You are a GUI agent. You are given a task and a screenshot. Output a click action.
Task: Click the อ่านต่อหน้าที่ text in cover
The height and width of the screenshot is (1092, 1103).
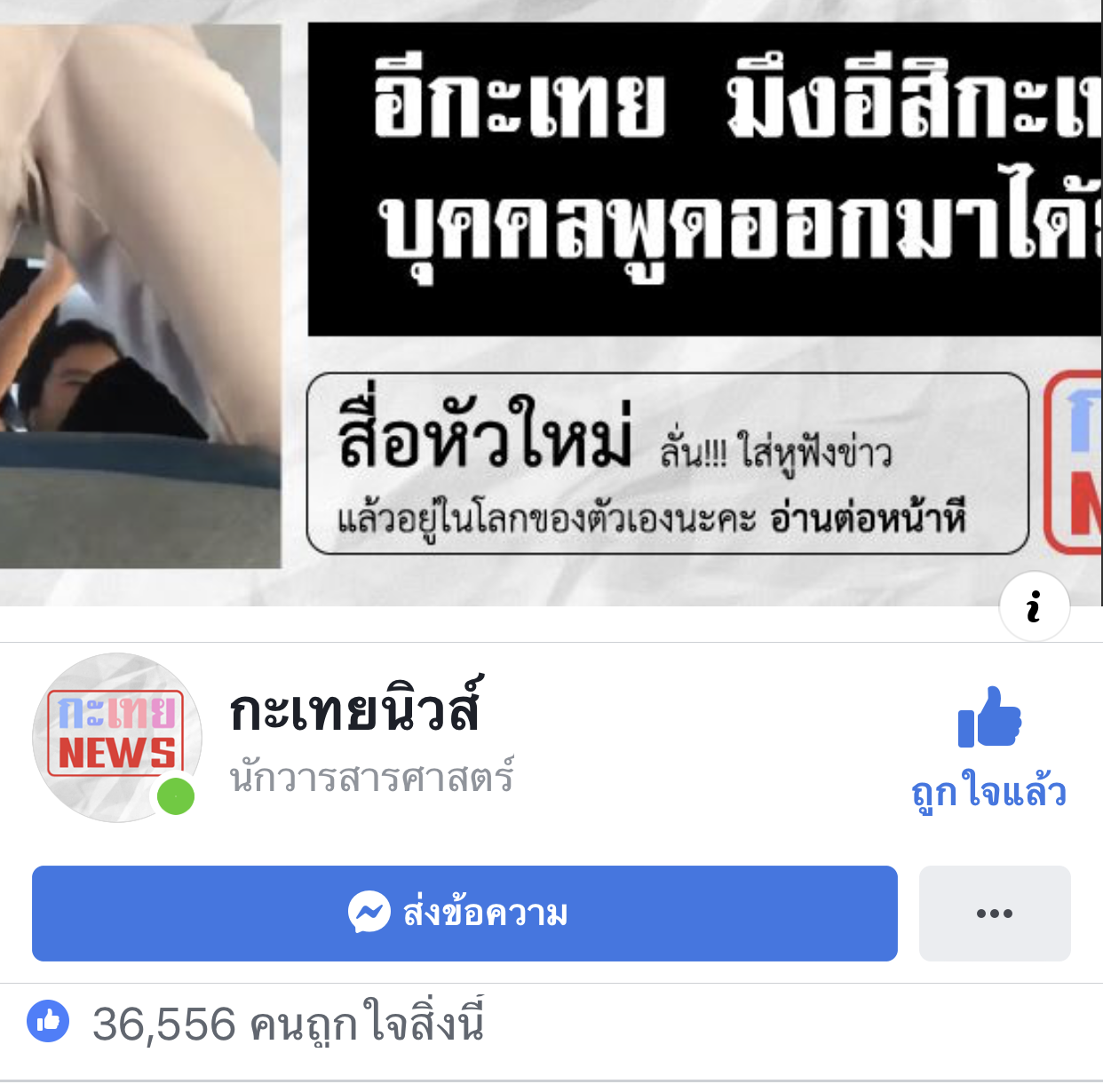868,518
